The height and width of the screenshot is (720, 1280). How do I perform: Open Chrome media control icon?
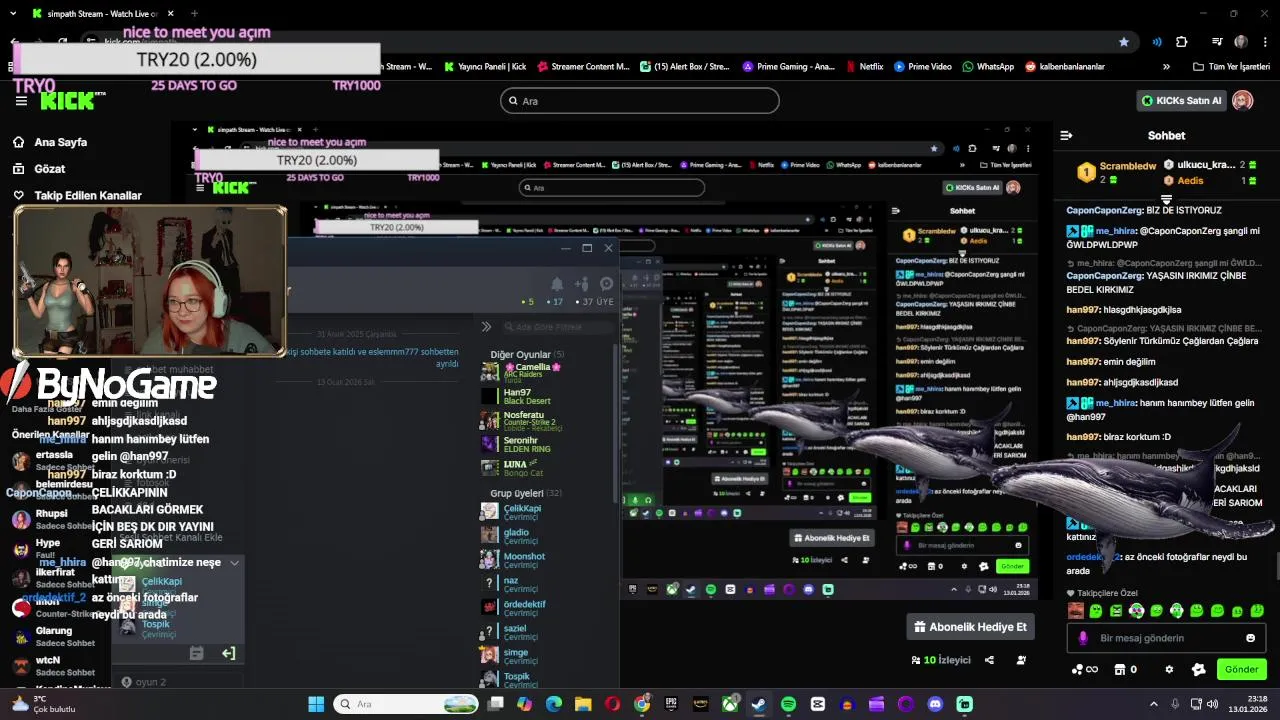point(1217,42)
